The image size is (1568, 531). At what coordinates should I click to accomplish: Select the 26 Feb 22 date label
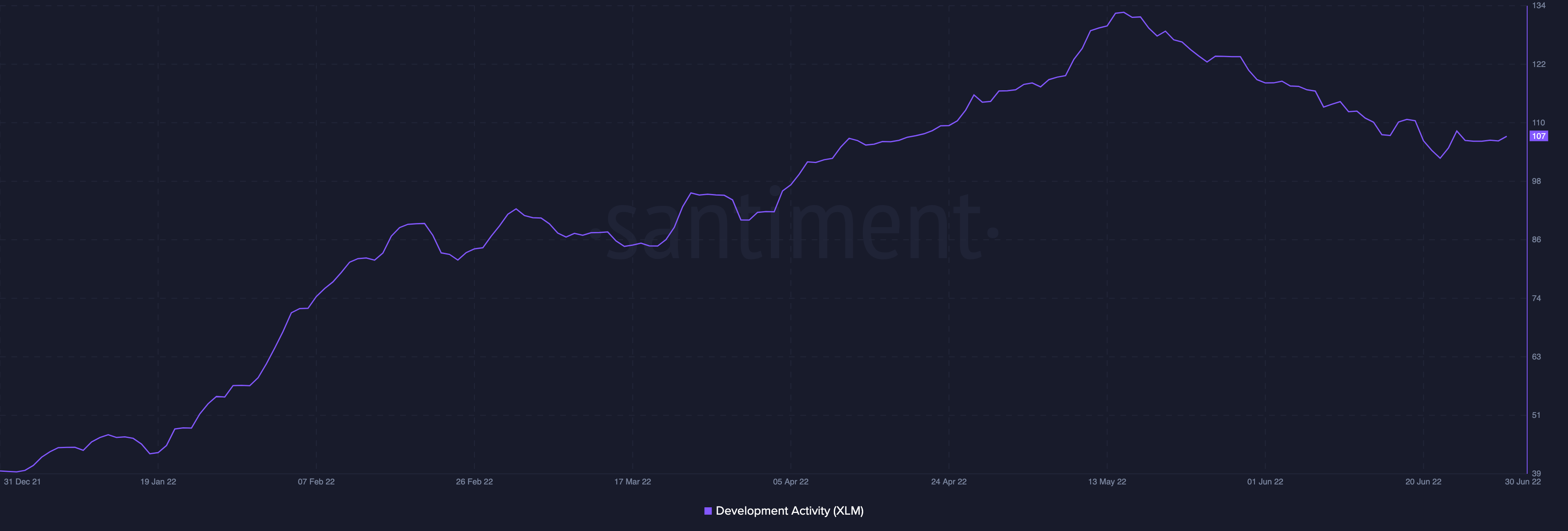point(474,482)
